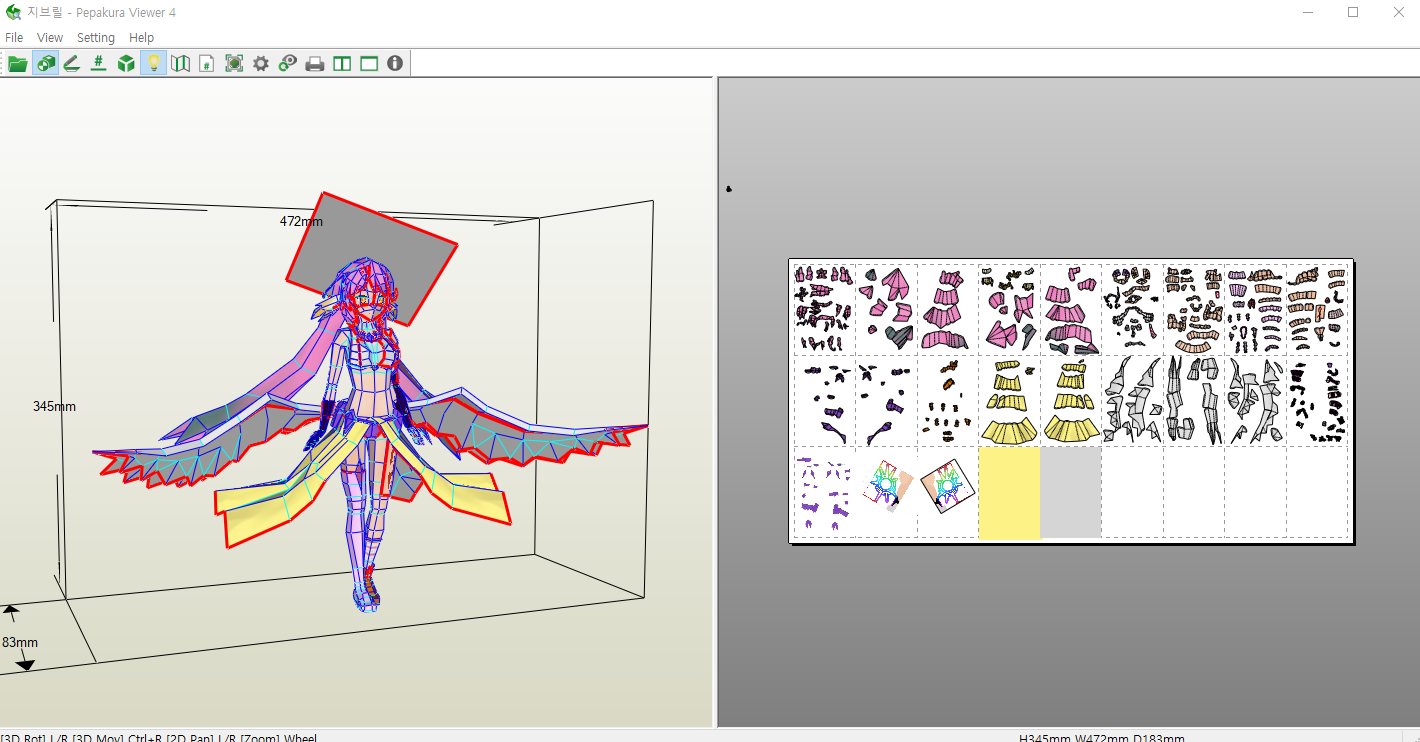1420x742 pixels.
Task: Switch to single-pane layout icon
Action: 369,64
